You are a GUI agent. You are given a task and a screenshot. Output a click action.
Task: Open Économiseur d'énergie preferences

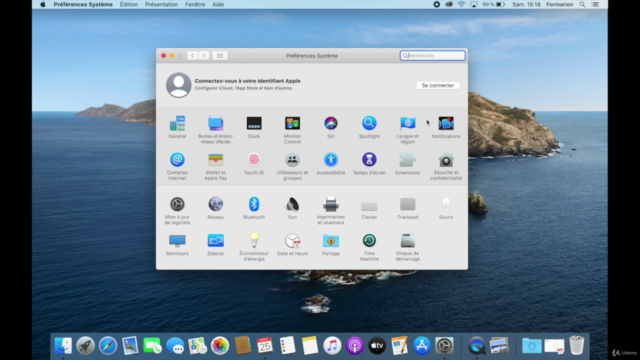(x=254, y=240)
